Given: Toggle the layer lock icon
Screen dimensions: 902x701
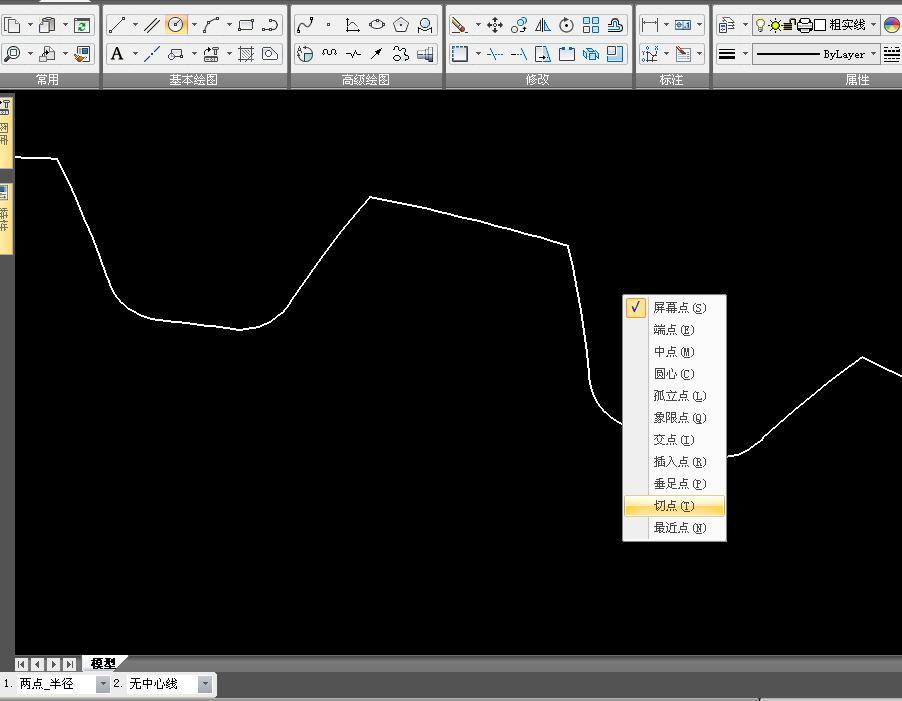Looking at the screenshot, I should coord(789,25).
